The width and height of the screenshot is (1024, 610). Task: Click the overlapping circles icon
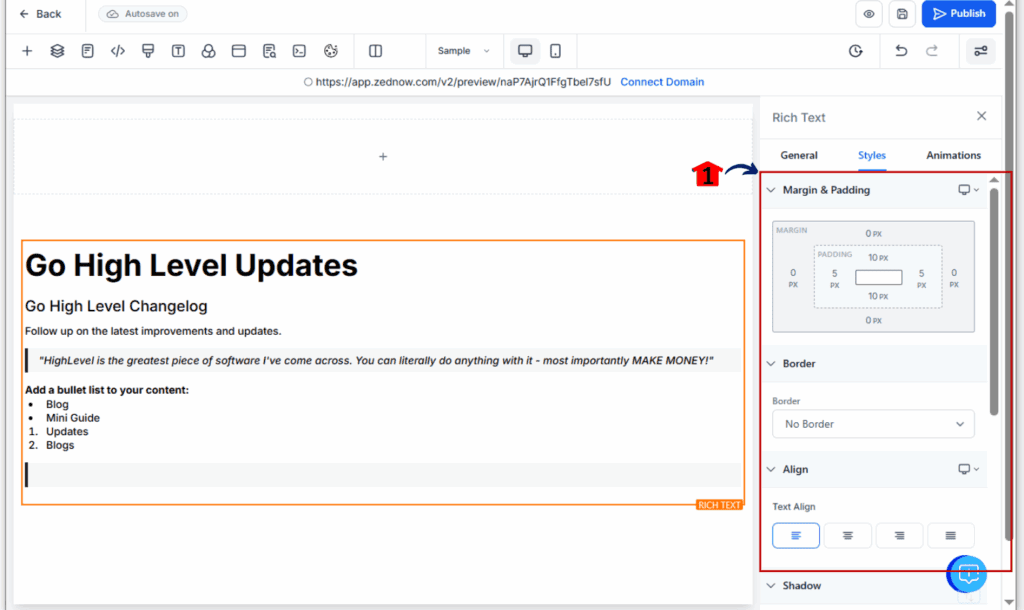(x=208, y=51)
